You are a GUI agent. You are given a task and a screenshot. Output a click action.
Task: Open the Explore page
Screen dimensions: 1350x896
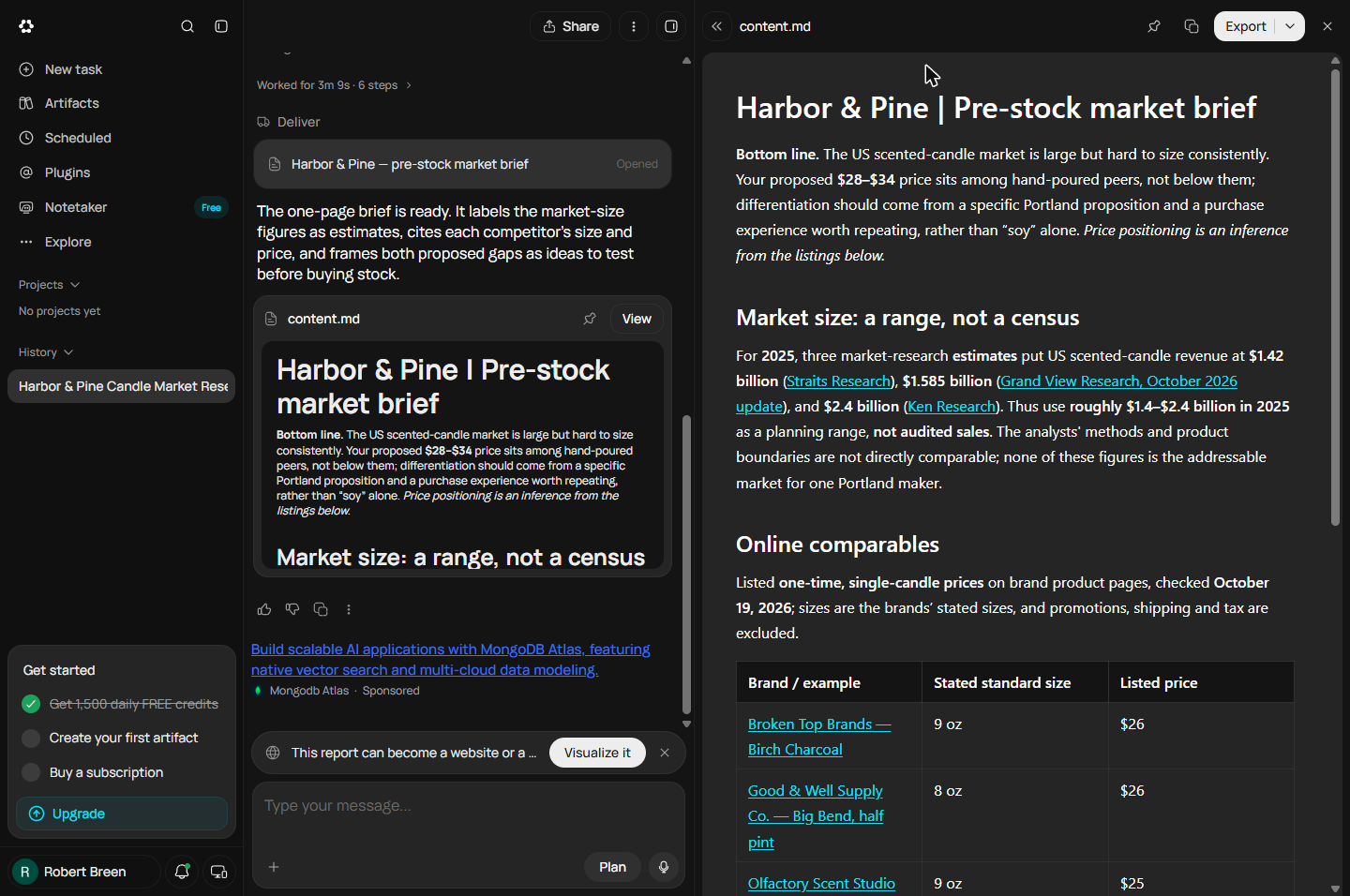click(x=121, y=242)
